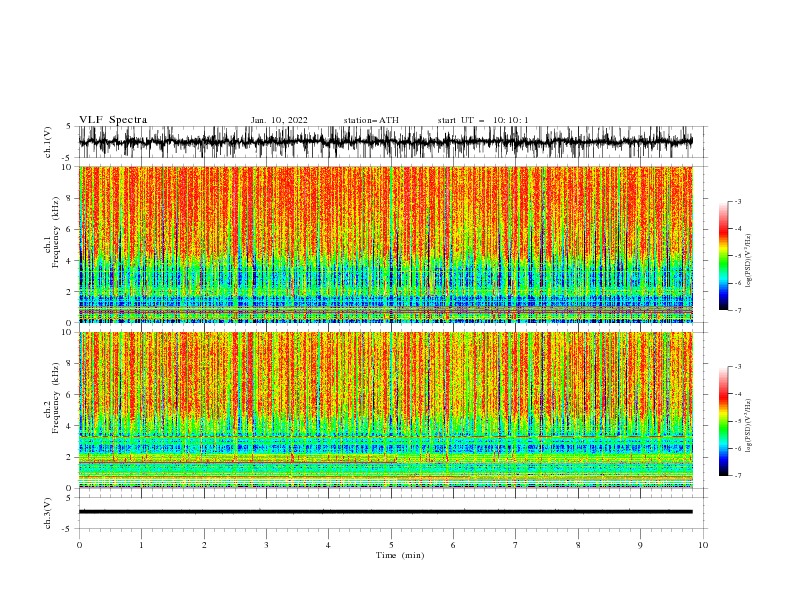Click the time axis tick label "5"
This screenshot has height=612, width=792.
(x=391, y=545)
